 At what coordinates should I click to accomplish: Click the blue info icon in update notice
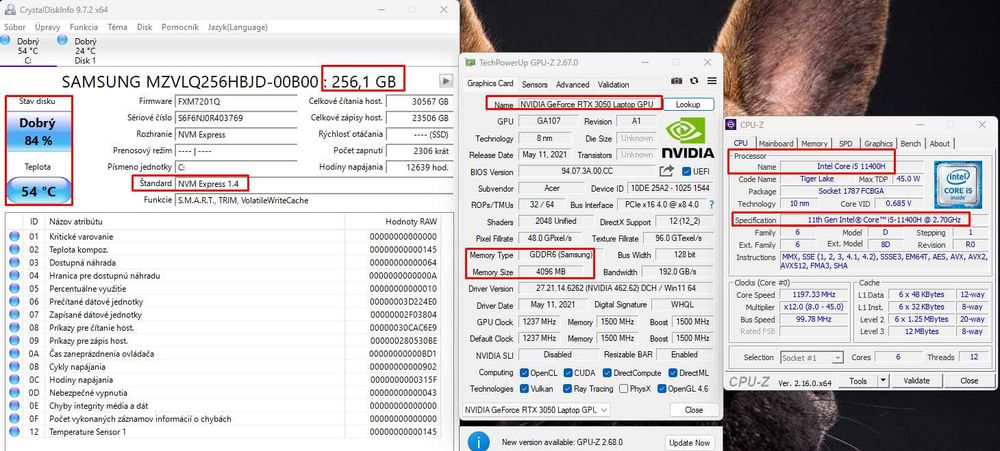(x=479, y=441)
